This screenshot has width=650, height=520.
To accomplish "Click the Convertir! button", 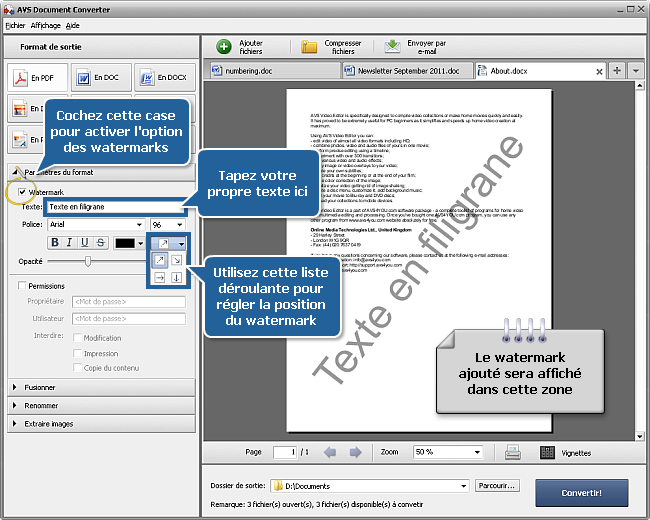I will point(582,493).
